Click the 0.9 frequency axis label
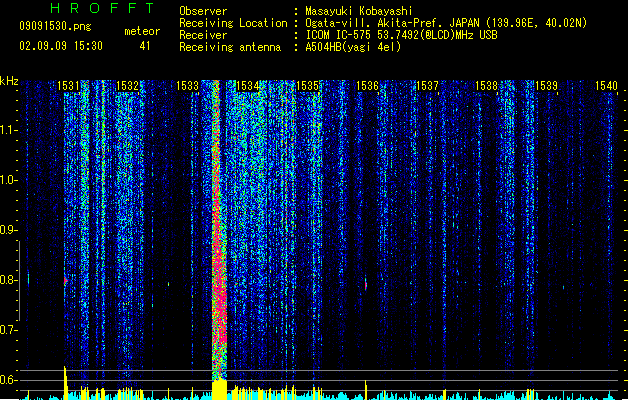The image size is (629, 400). coord(8,230)
